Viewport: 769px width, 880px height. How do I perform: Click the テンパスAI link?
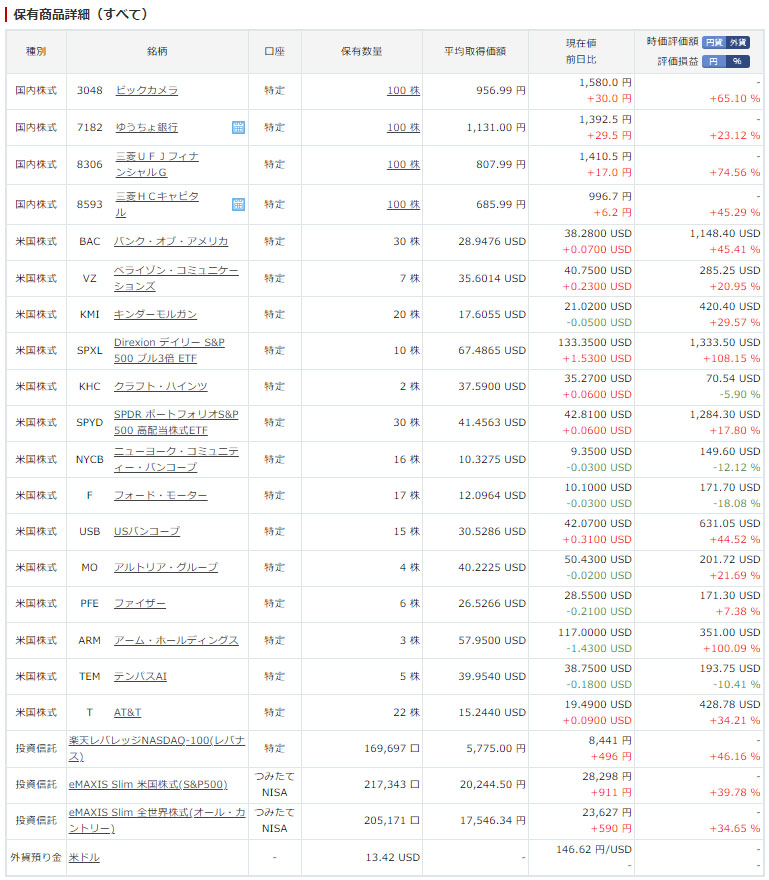140,676
